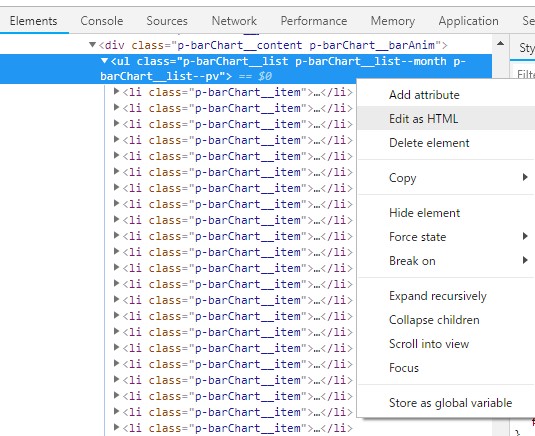Select Delete element in the menu
Image resolution: width=535 pixels, height=436 pixels.
click(429, 143)
